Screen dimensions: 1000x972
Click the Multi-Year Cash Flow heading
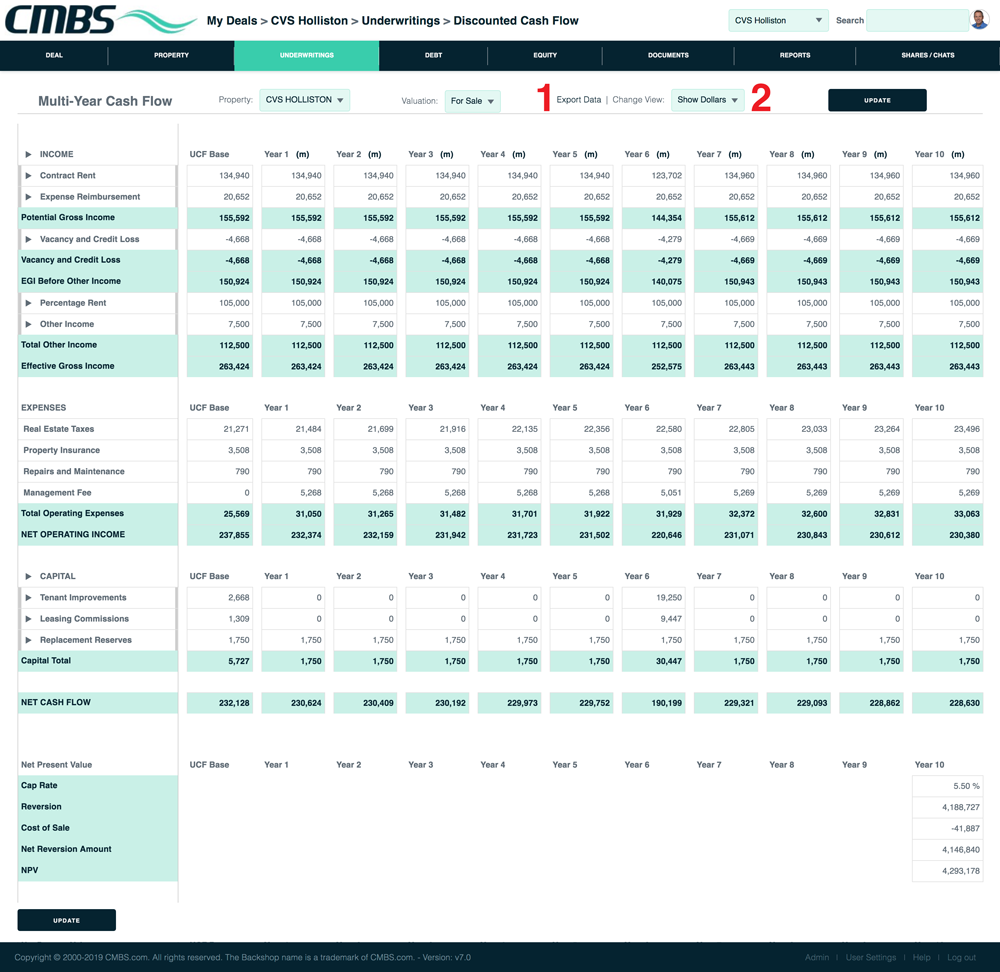coord(105,101)
